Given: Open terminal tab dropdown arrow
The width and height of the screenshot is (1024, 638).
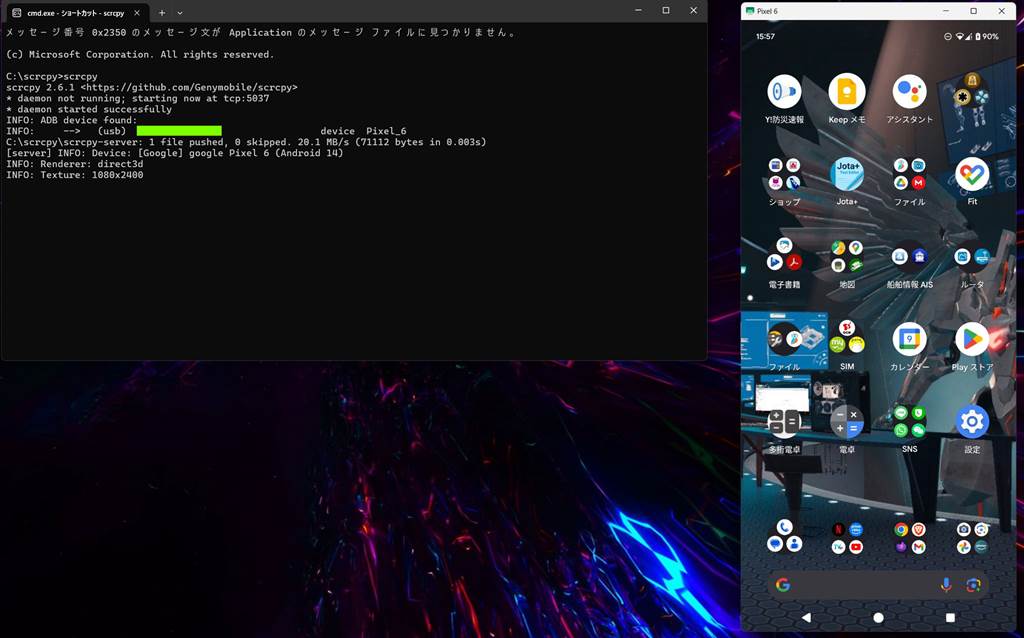Looking at the screenshot, I should [180, 13].
